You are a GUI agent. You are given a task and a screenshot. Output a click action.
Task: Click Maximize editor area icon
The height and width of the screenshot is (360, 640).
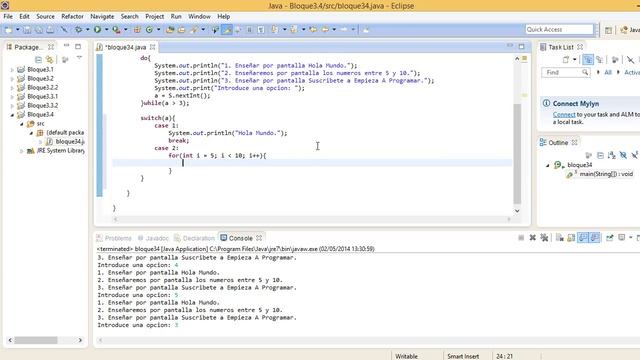point(521,47)
